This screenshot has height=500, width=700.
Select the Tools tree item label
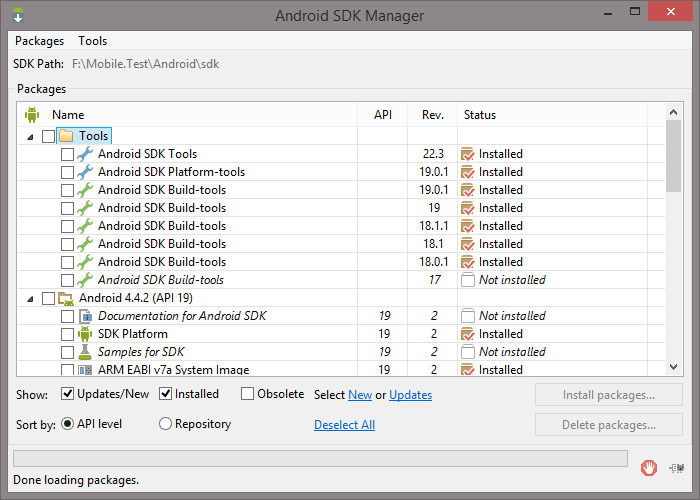(93, 136)
